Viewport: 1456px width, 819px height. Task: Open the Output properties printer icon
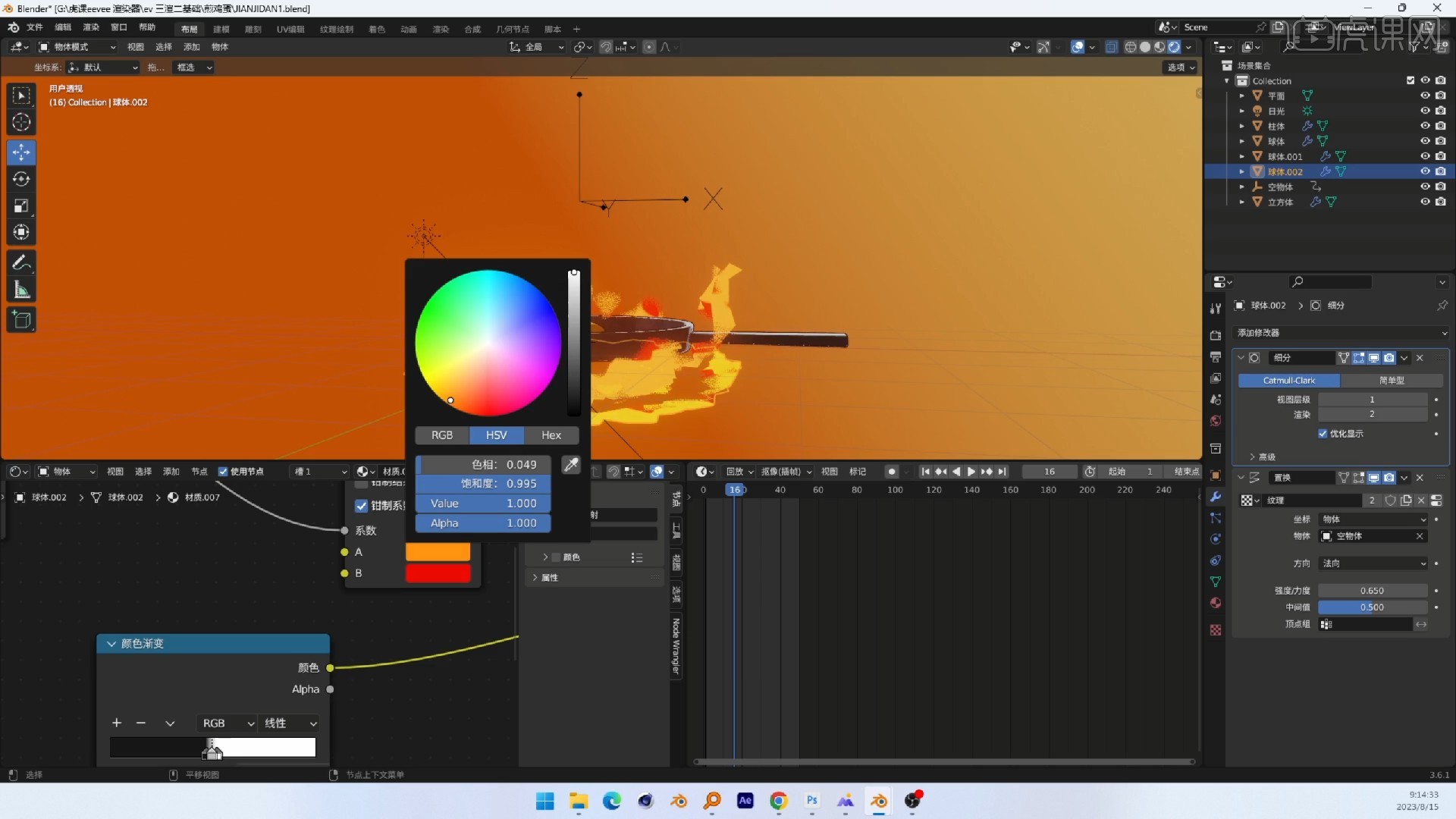click(x=1216, y=356)
